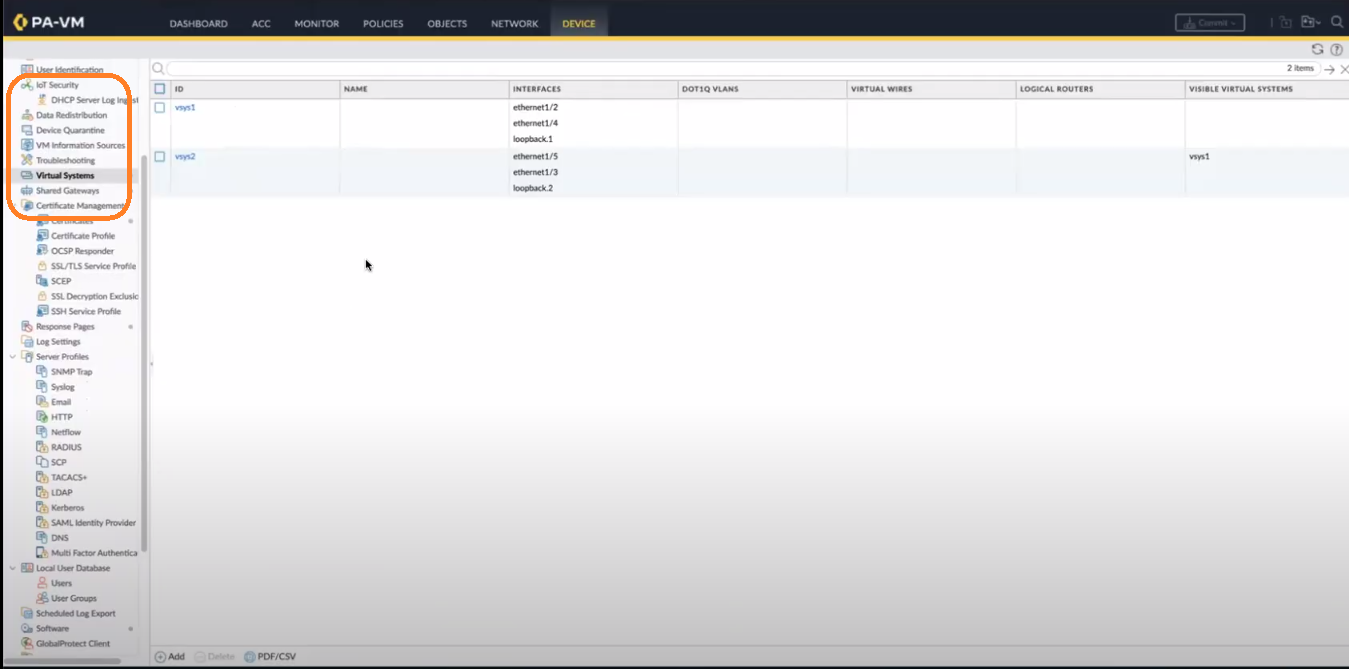Sort by the INTERFACES column header
This screenshot has height=669, width=1349.
pos(593,89)
